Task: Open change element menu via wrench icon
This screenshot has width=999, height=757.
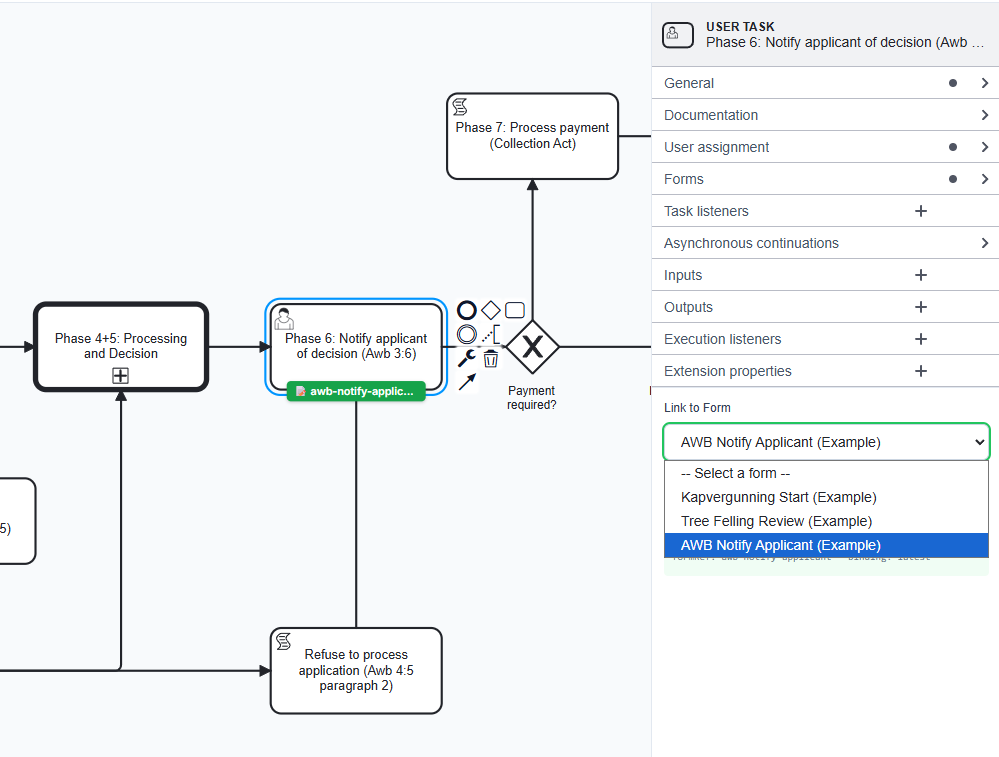Action: [x=466, y=358]
